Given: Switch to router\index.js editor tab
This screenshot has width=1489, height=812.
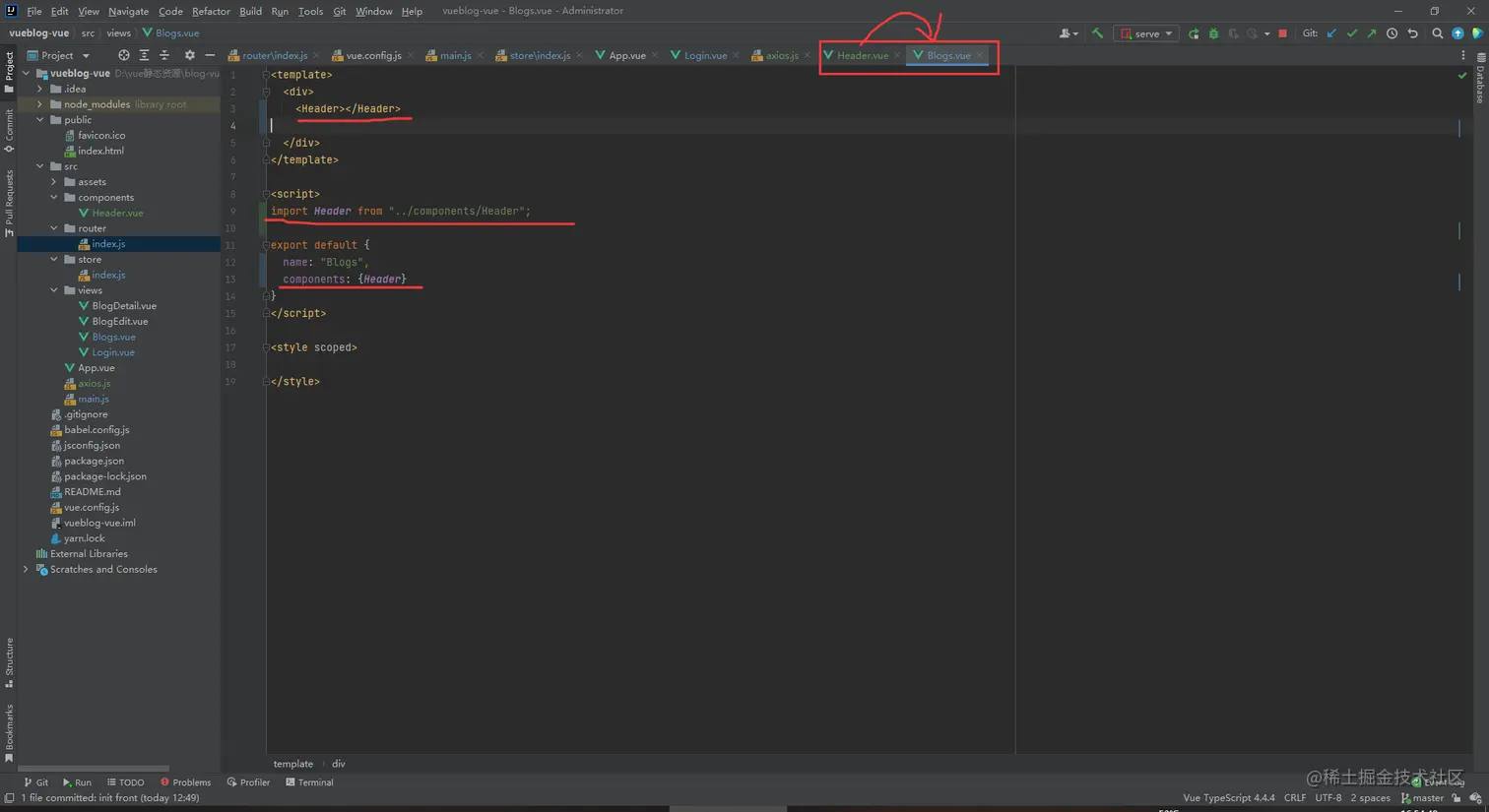Looking at the screenshot, I should point(275,55).
